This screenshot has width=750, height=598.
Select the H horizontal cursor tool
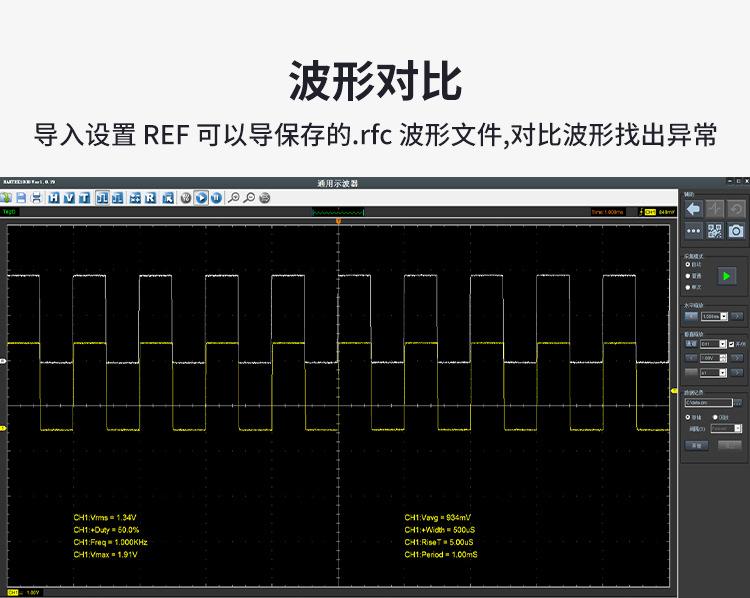[x=54, y=198]
